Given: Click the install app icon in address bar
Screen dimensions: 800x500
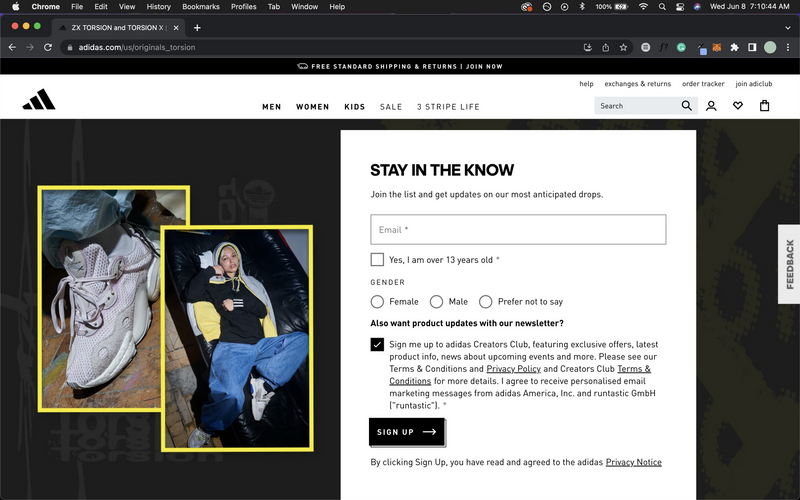Looking at the screenshot, I should pyautogui.click(x=588, y=47).
